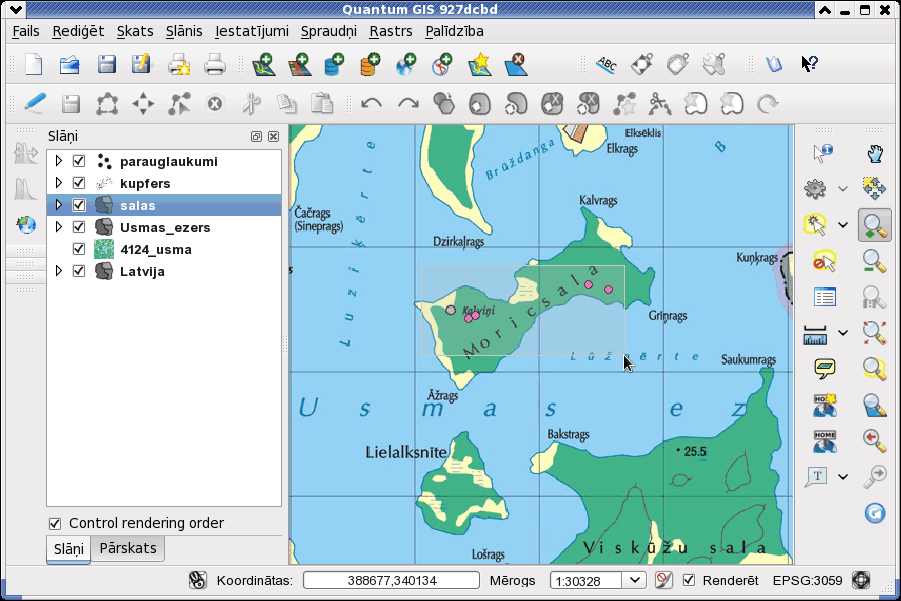Open the Slānis menu
901x601 pixels.
(x=184, y=31)
